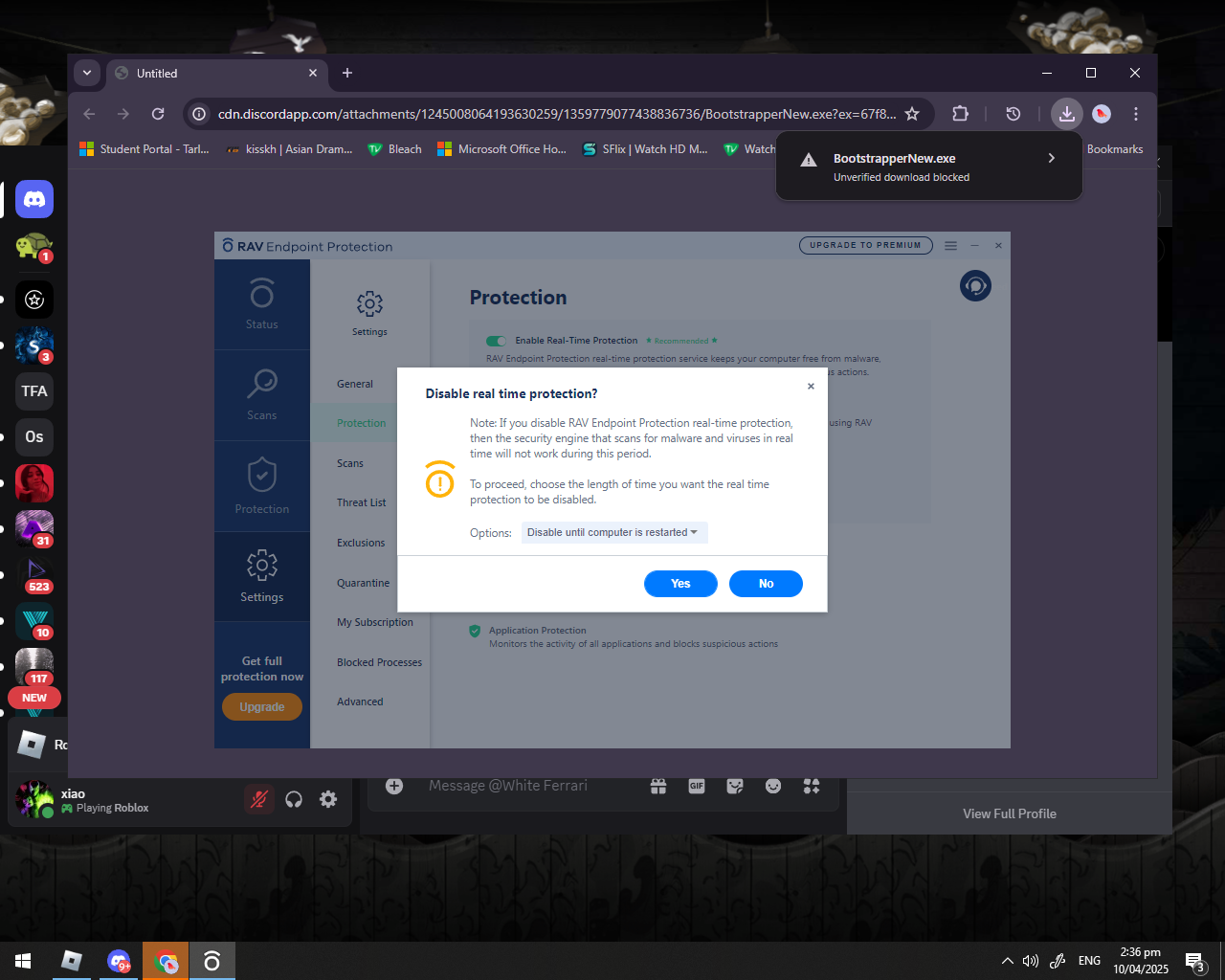Open the Protection shield section in RAV sidebar
The height and width of the screenshot is (980, 1225).
click(x=262, y=486)
